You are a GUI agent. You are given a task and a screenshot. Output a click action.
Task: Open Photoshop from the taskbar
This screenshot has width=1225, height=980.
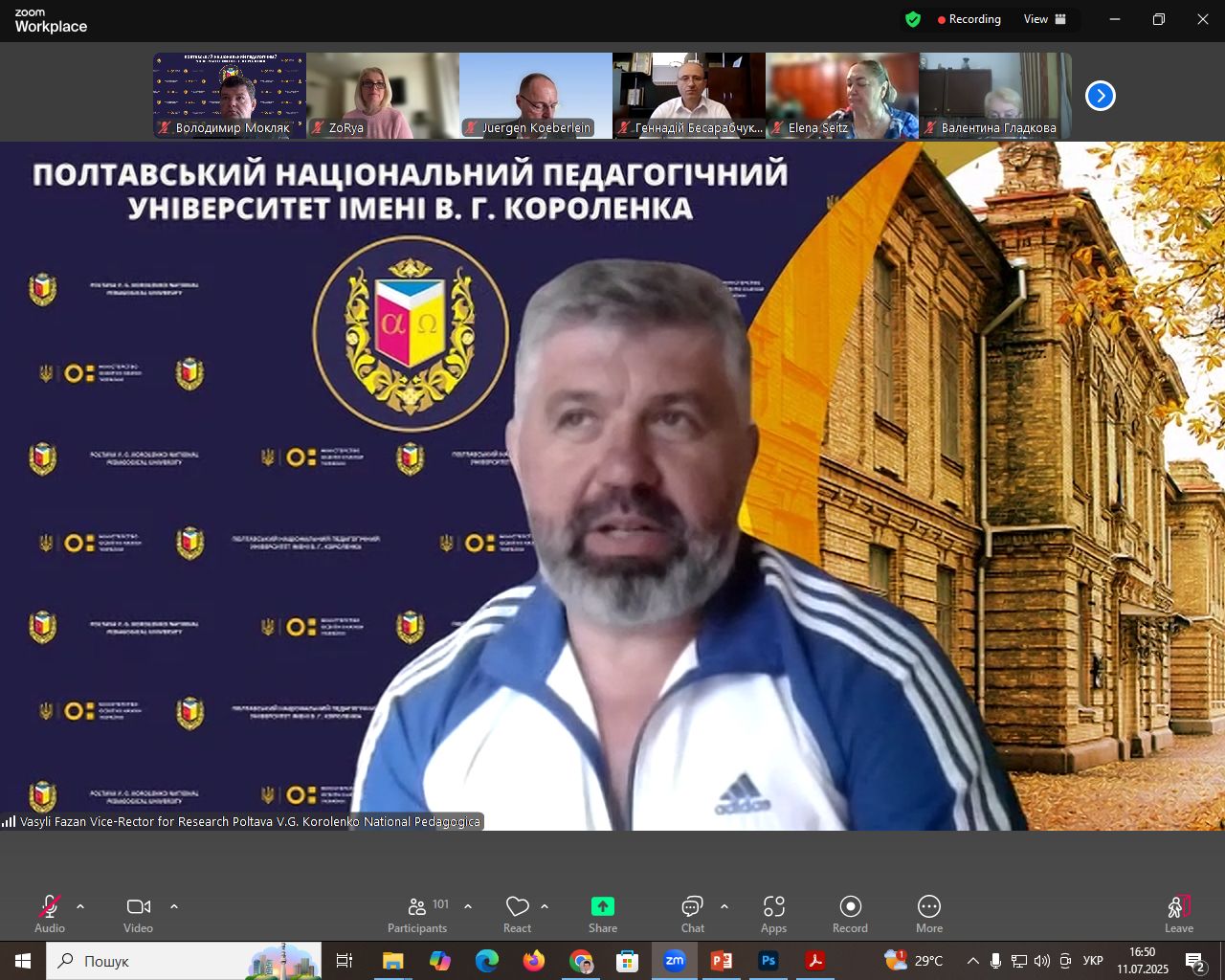pyautogui.click(x=768, y=961)
